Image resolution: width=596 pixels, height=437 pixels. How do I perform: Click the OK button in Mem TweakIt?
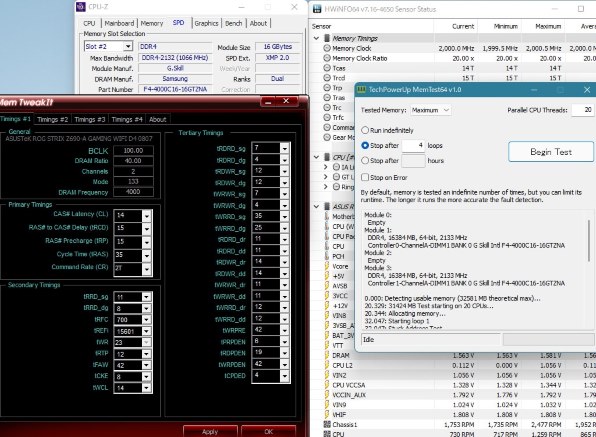[x=269, y=431]
